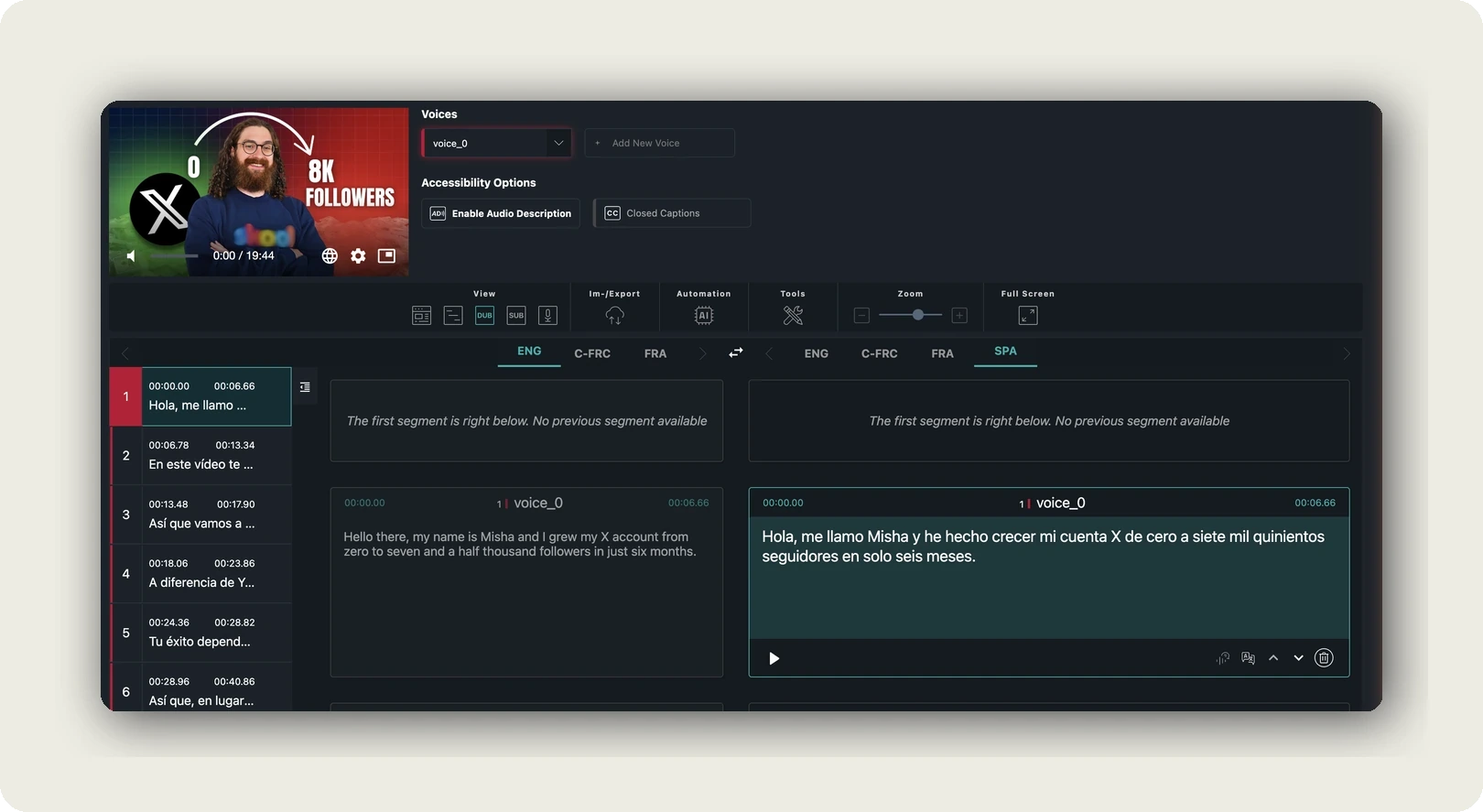Select segment 2 'En este vídeo te ...'

200,455
